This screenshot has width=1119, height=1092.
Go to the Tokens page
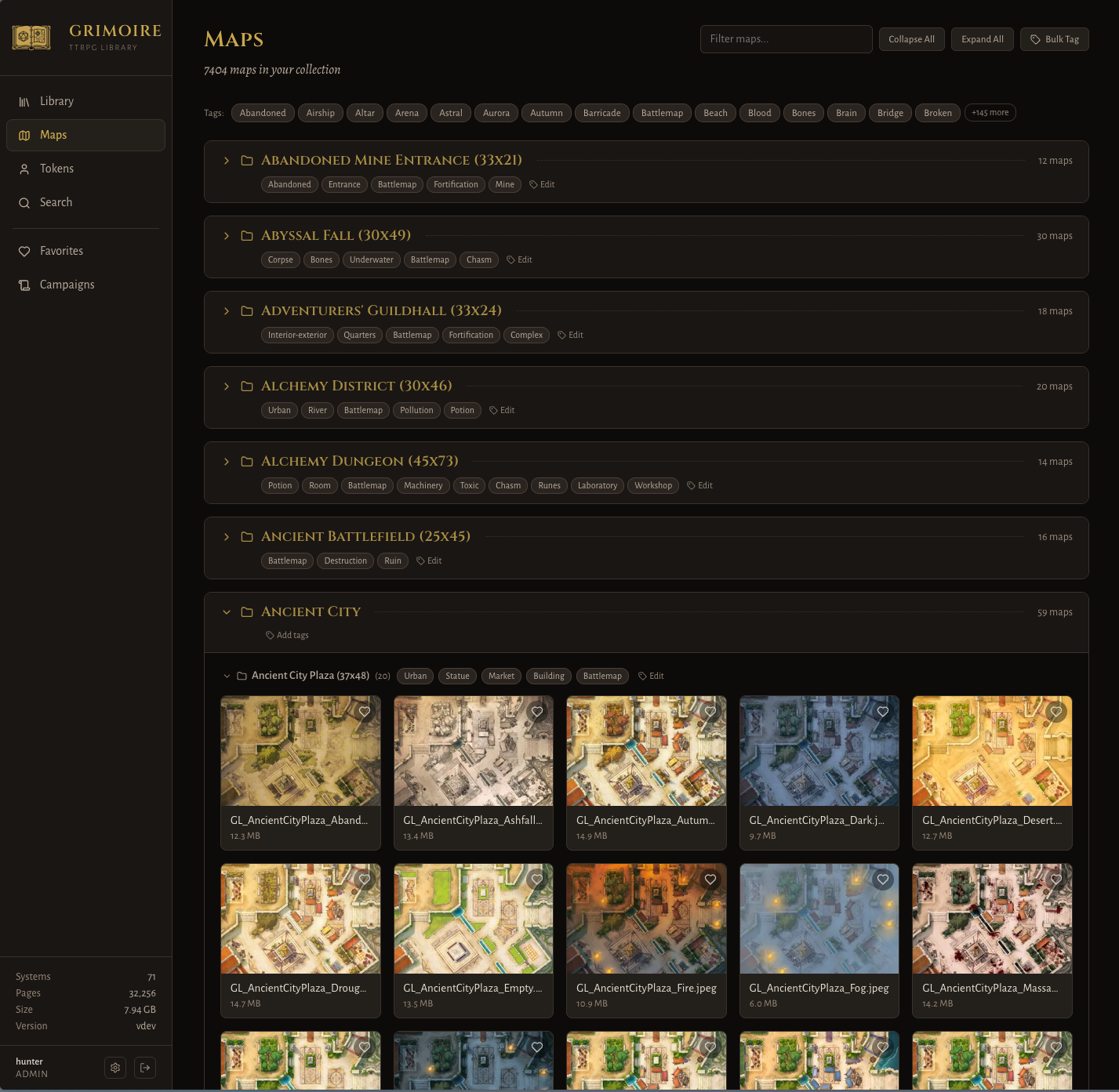click(85, 169)
